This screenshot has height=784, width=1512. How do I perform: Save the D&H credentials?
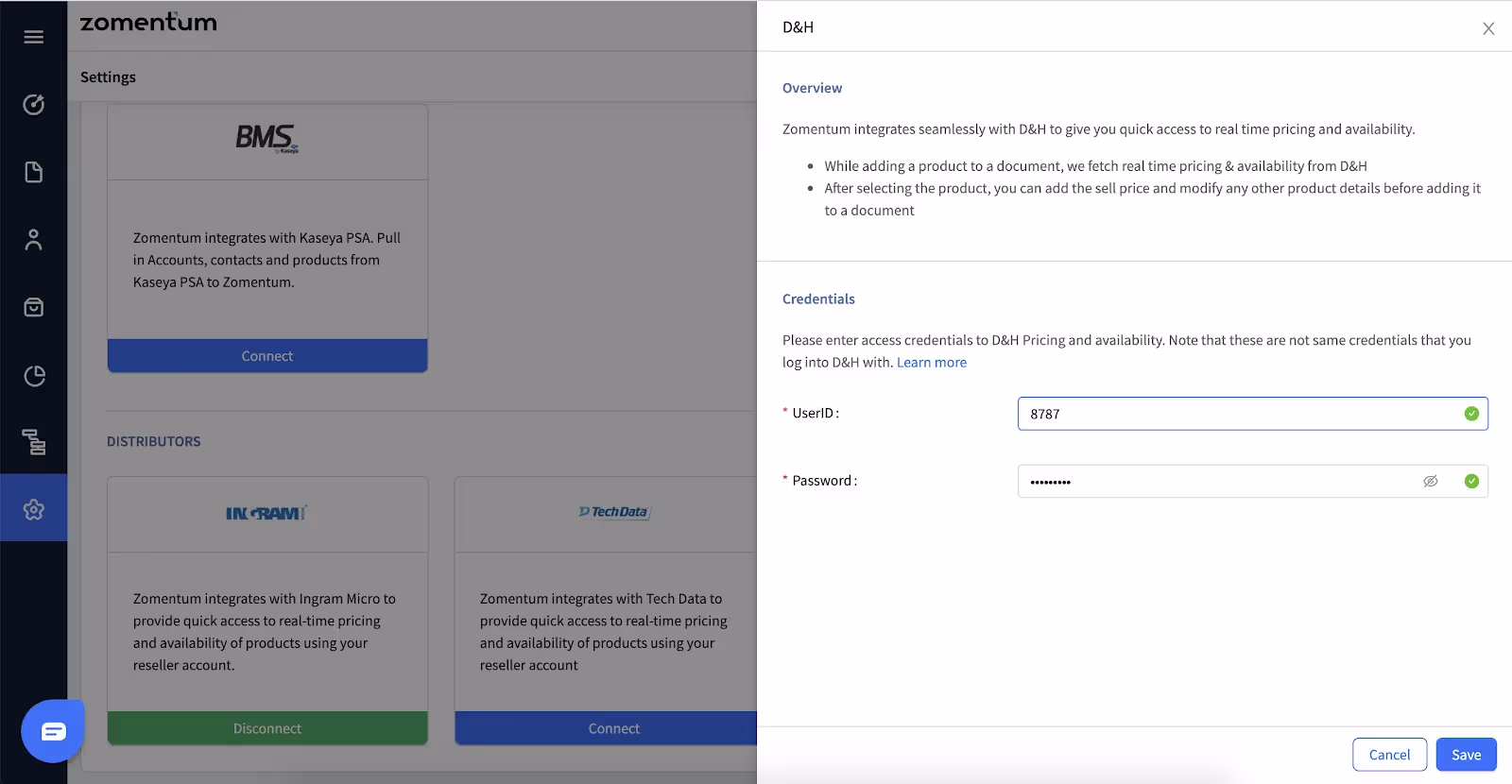(x=1467, y=755)
